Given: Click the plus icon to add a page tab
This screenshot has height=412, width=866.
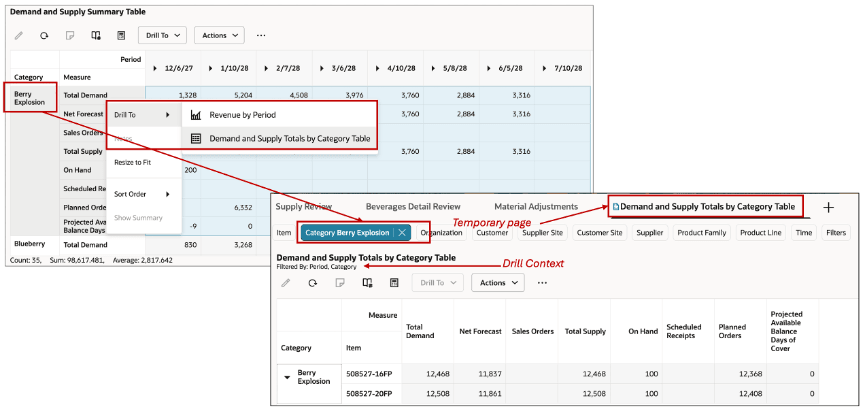Looking at the screenshot, I should click(x=828, y=207).
